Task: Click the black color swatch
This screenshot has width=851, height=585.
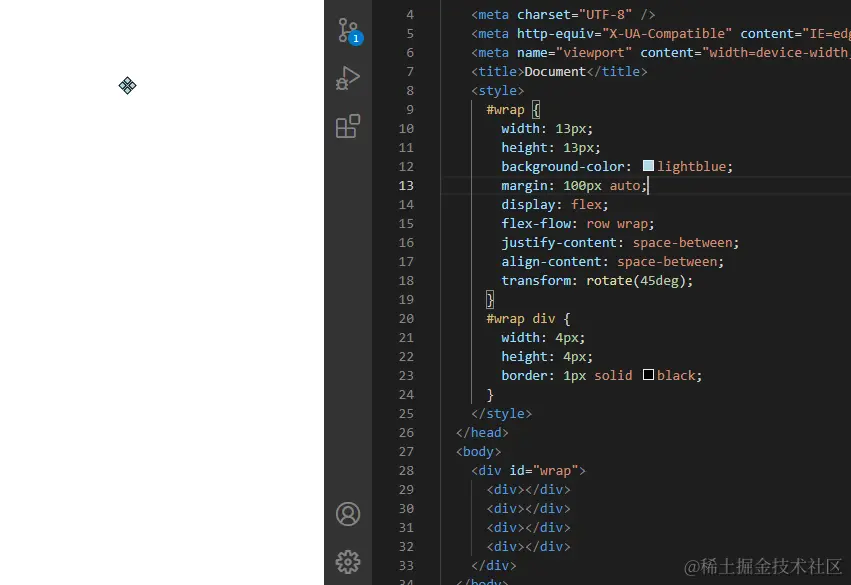Action: coord(648,374)
